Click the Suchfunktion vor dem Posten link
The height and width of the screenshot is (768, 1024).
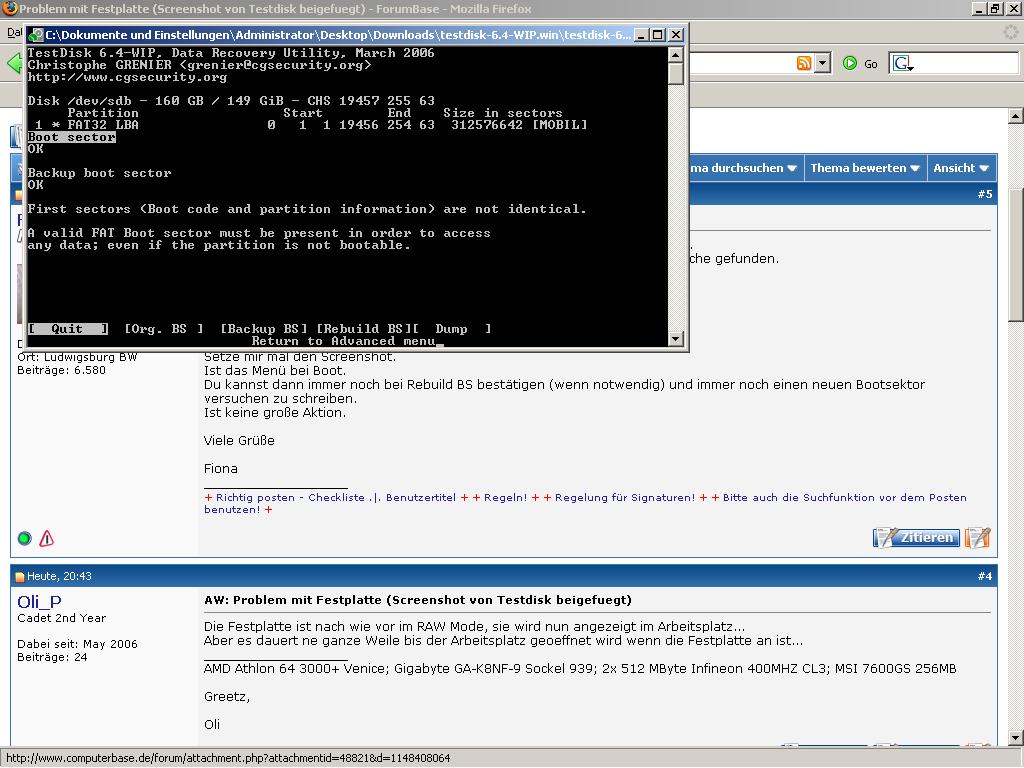click(x=844, y=498)
